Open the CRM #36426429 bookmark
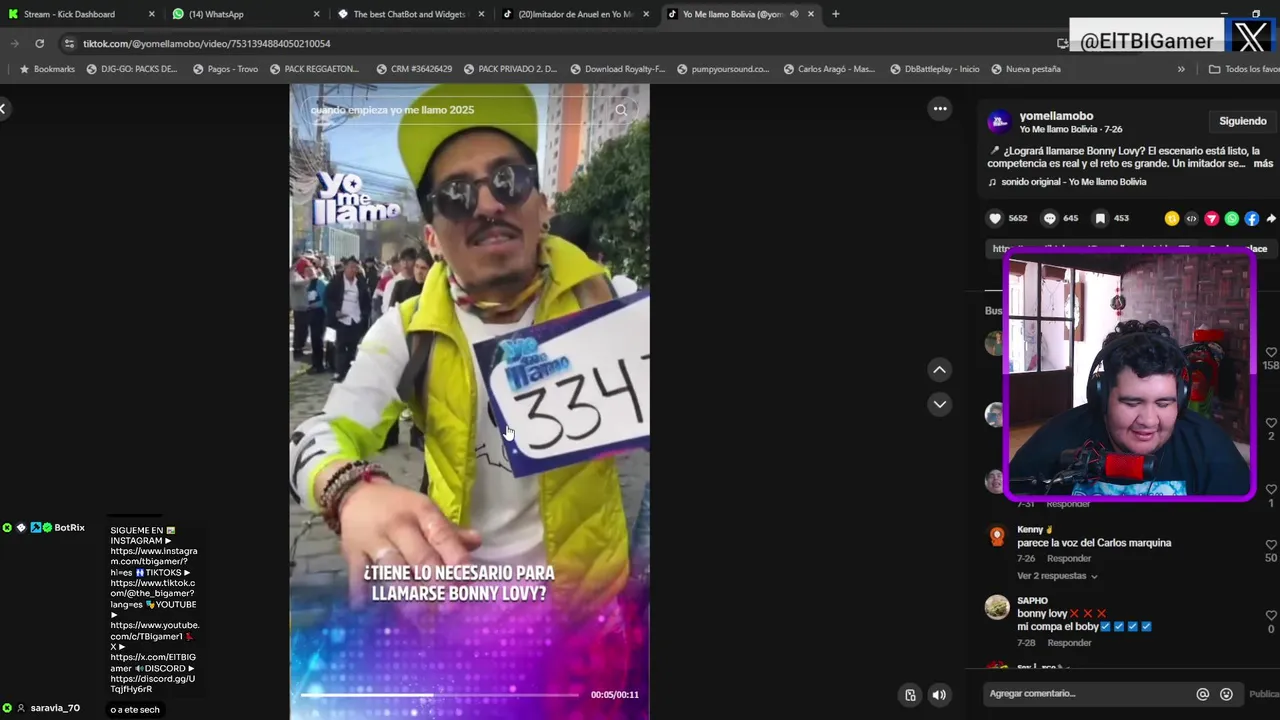The width and height of the screenshot is (1280, 720). click(x=414, y=69)
